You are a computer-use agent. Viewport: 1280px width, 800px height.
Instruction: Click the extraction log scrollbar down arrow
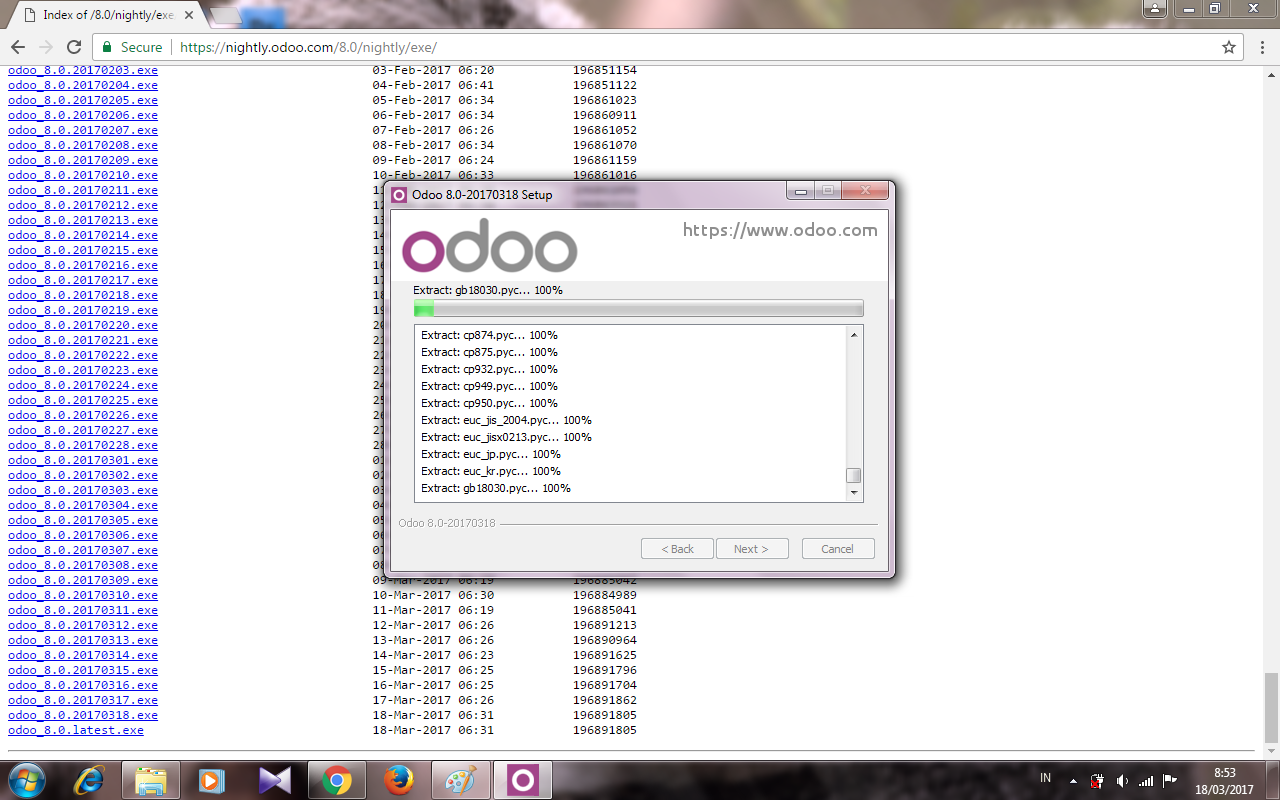coord(853,492)
